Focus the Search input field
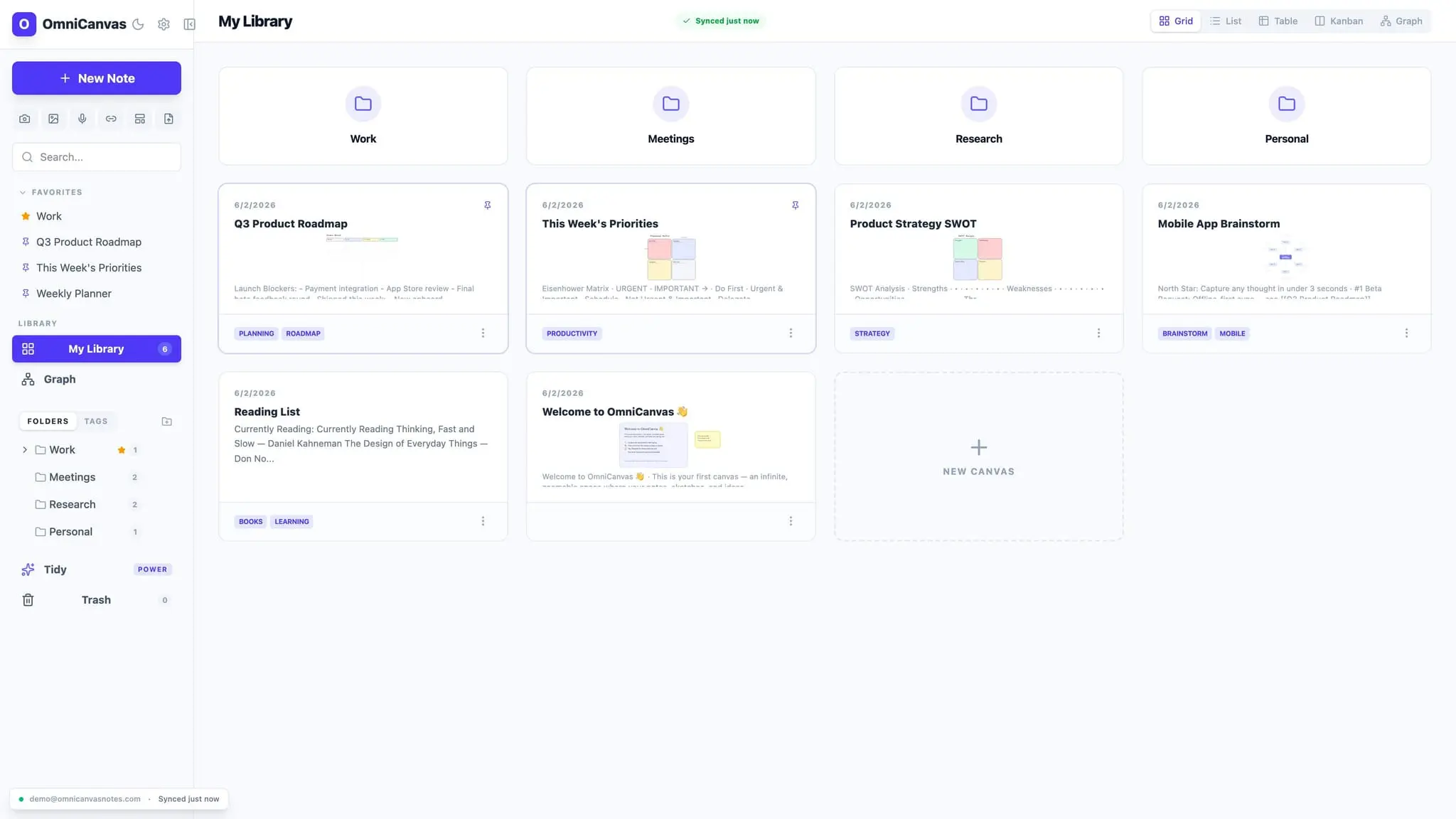Screen dimensions: 1456x819 click(x=97, y=157)
